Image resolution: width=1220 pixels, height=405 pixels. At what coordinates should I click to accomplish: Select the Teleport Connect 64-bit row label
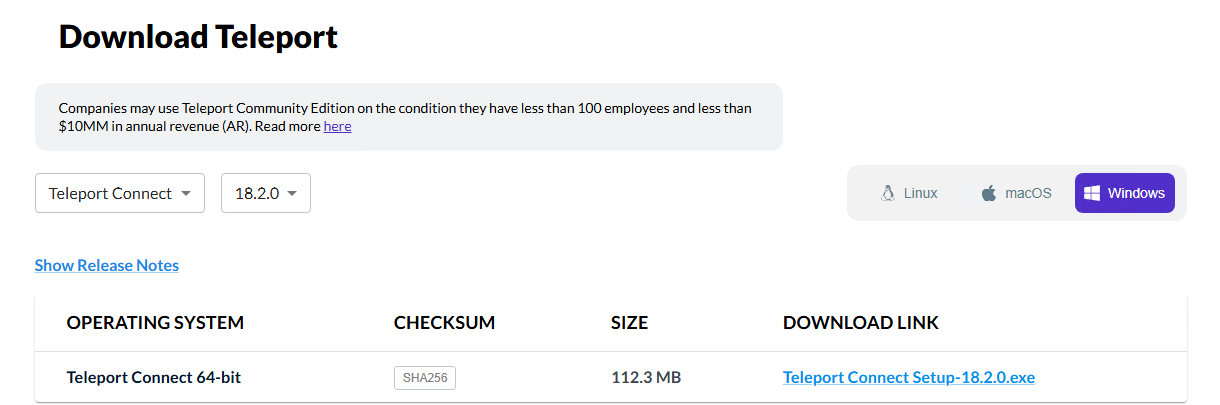point(153,378)
